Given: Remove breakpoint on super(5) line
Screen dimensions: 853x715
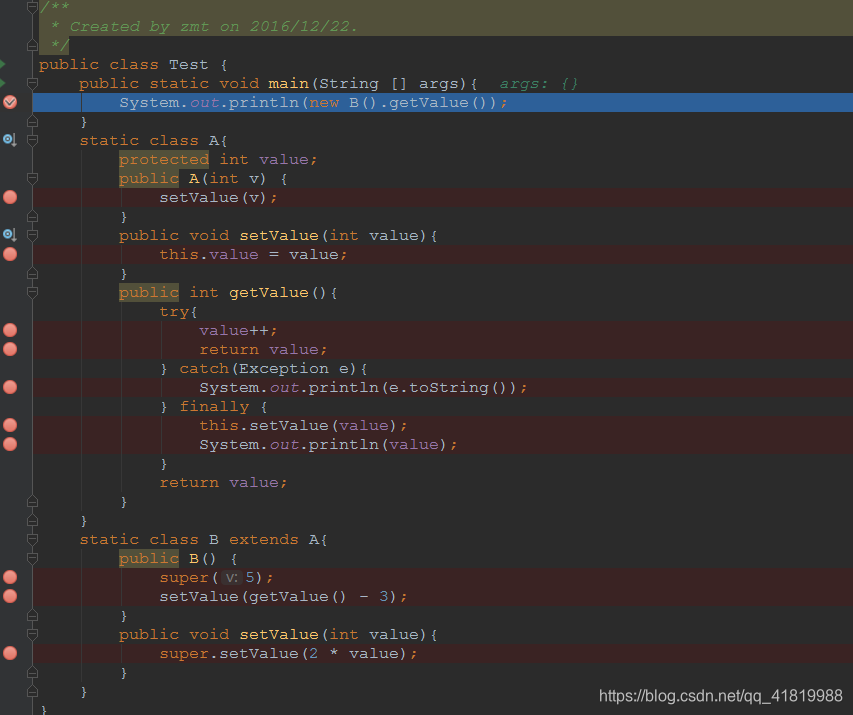Looking at the screenshot, I should coord(10,577).
